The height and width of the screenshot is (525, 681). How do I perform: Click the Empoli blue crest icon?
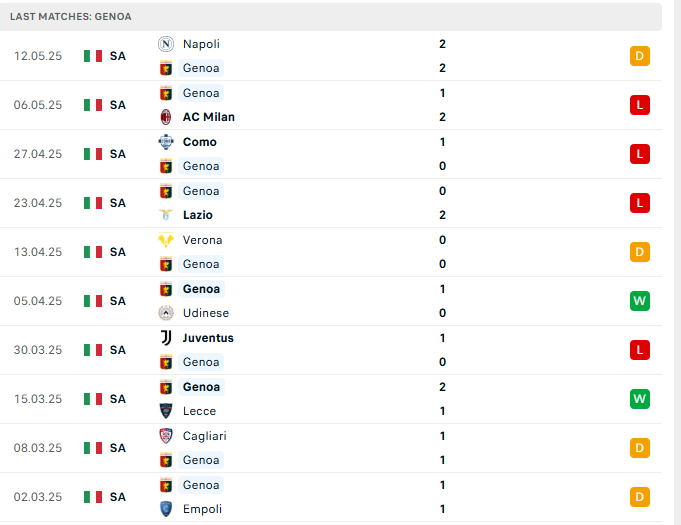[x=165, y=509]
